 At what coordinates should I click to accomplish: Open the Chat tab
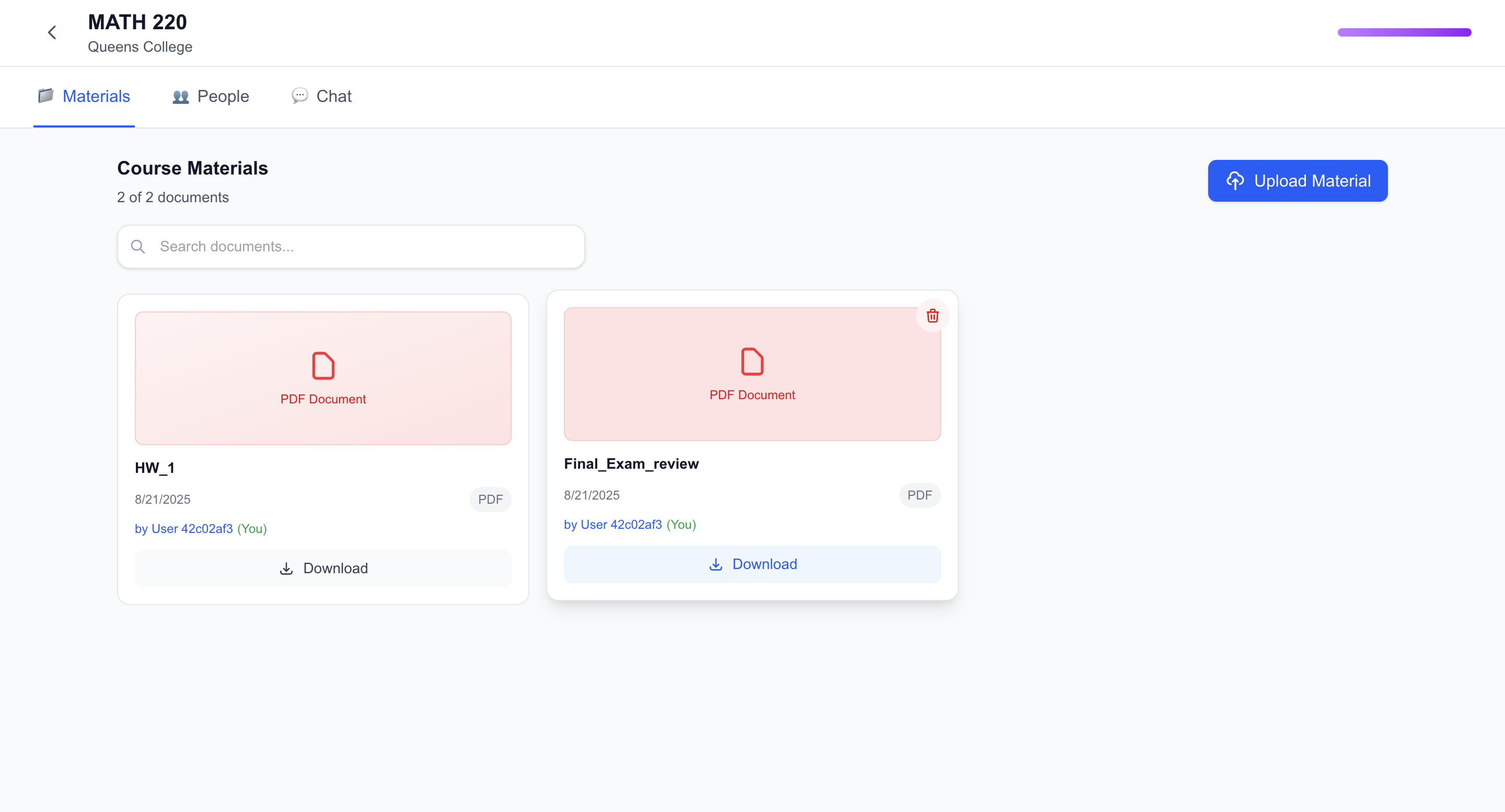pyautogui.click(x=333, y=96)
